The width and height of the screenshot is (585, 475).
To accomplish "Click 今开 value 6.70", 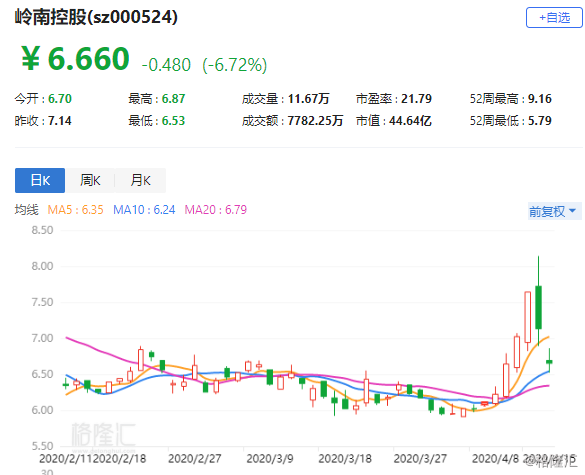I will (x=60, y=99).
